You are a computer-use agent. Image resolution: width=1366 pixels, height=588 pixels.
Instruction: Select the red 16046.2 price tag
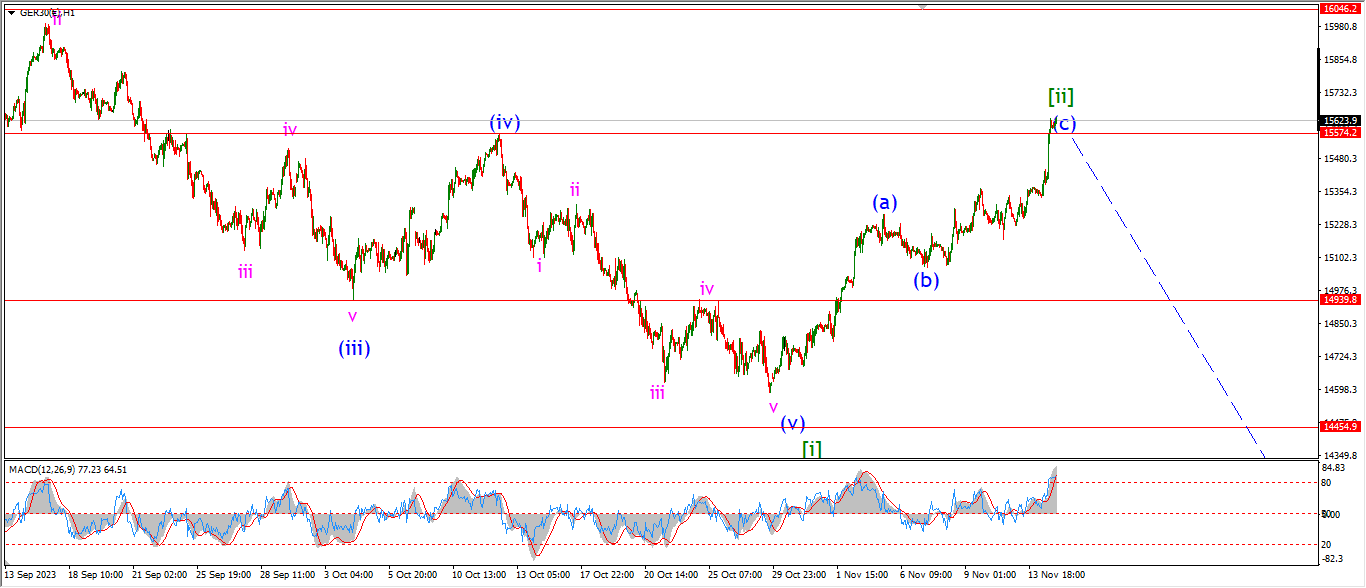[1340, 7]
